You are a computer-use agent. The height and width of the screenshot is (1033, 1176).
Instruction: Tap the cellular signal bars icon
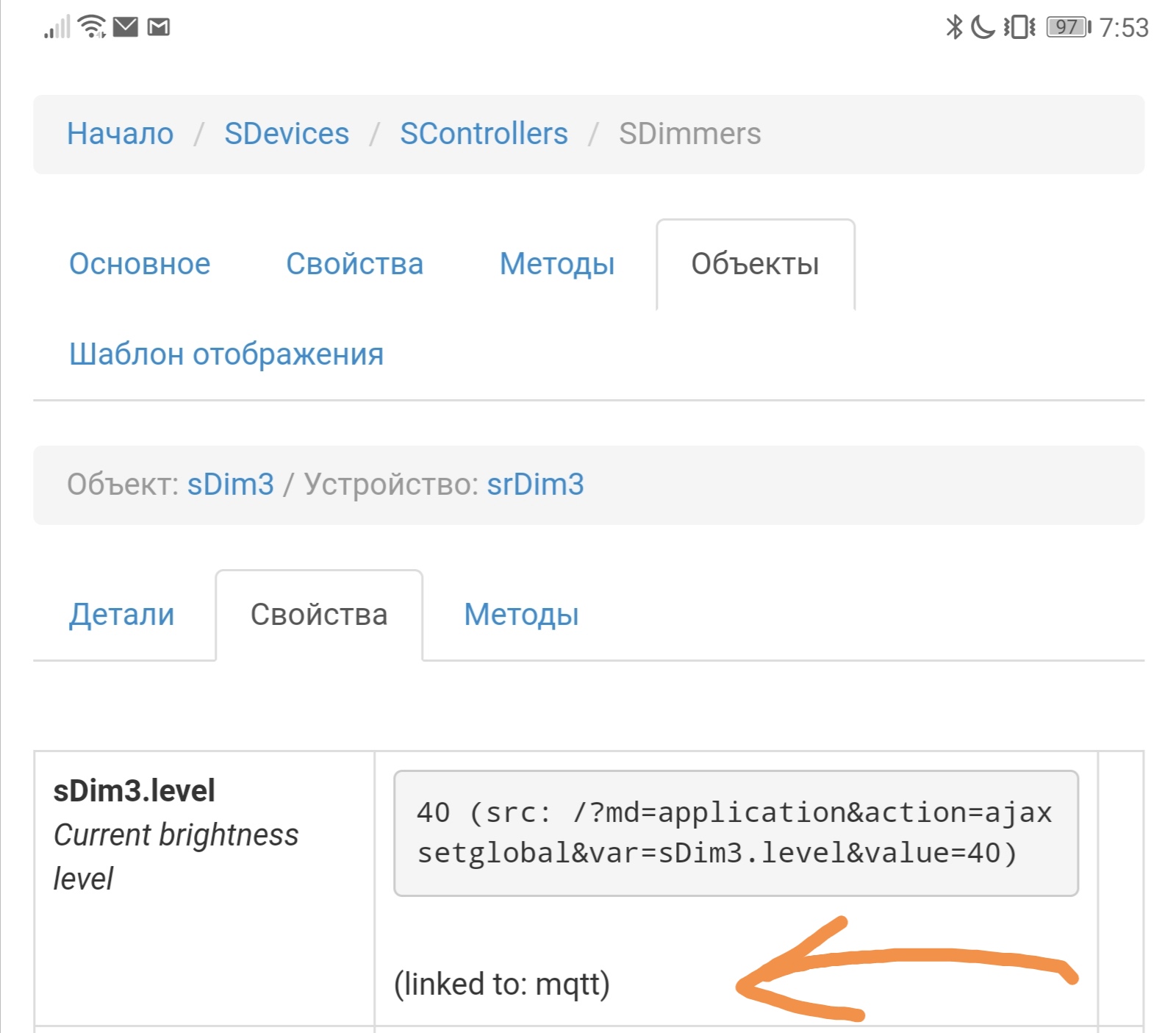coord(57,27)
